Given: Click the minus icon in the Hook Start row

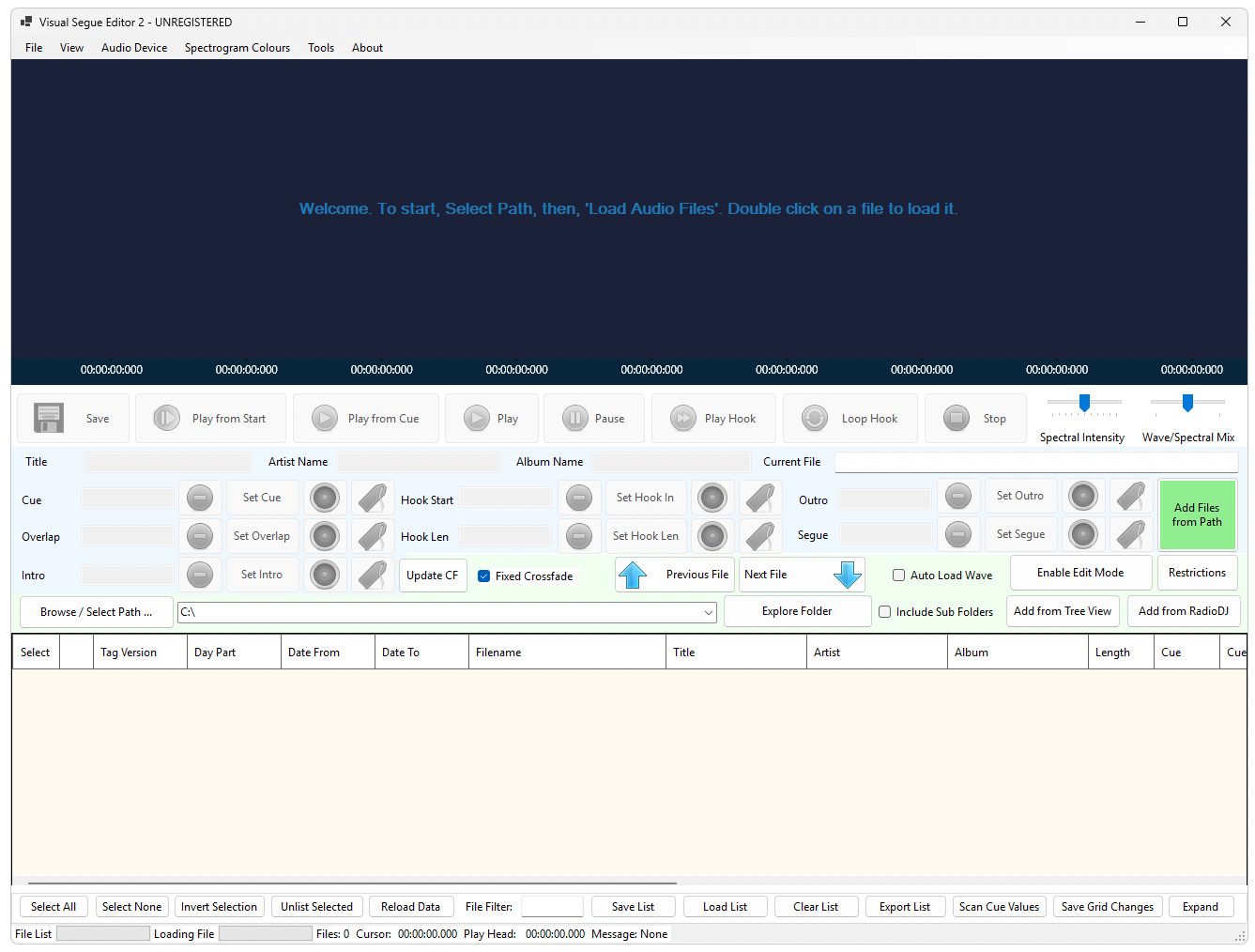Looking at the screenshot, I should click(x=579, y=498).
